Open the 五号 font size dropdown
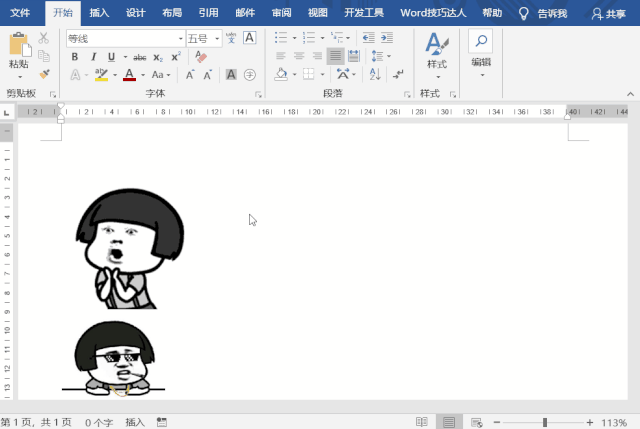Viewport: 640px width, 429px height. (x=217, y=39)
